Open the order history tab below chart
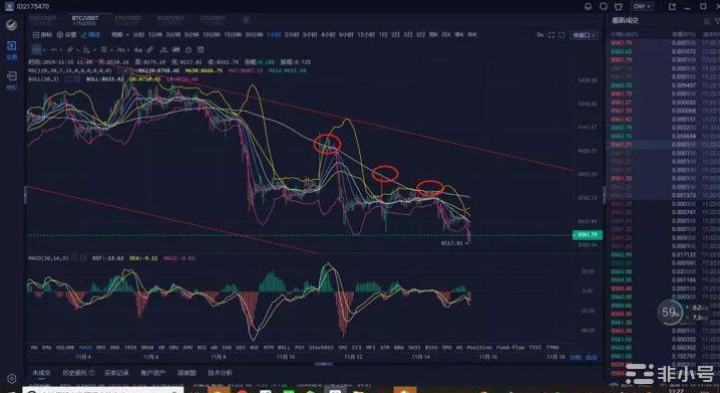 pyautogui.click(x=78, y=373)
